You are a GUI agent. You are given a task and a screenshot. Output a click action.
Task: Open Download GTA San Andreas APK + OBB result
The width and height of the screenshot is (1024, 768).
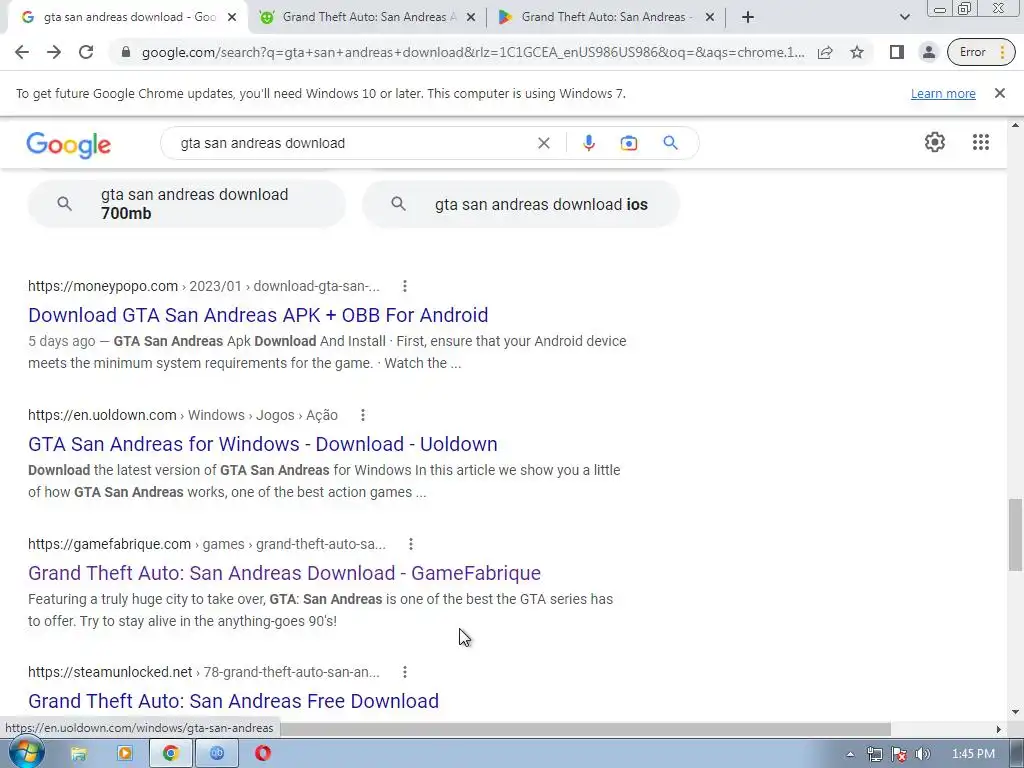[x=258, y=315]
